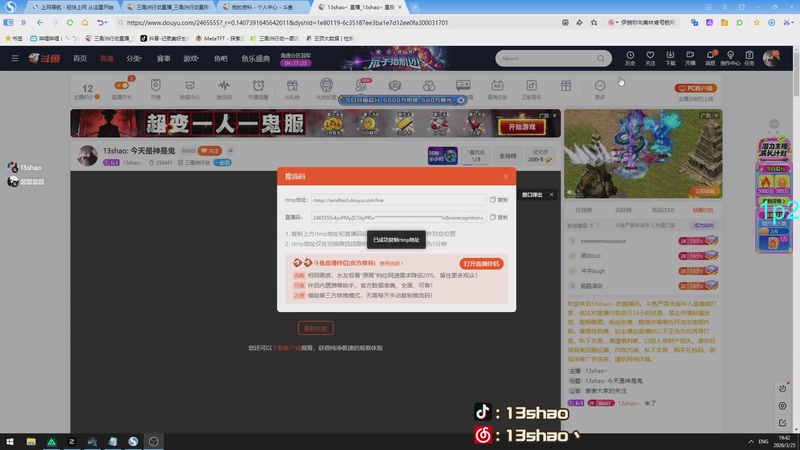The height and width of the screenshot is (450, 800).
Task: Copy the rtmp address
Action: pos(498,200)
